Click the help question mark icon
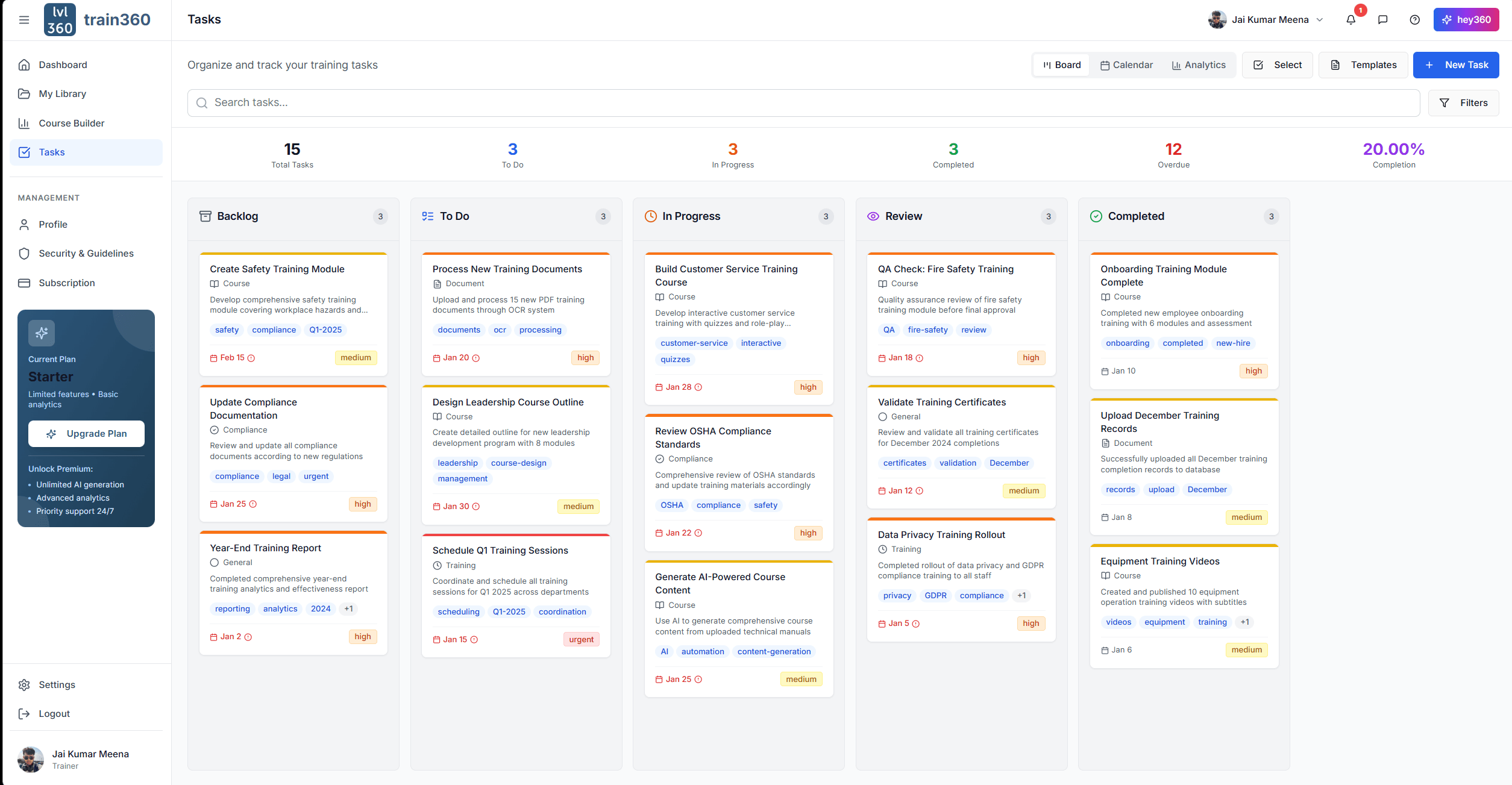The width and height of the screenshot is (1512, 785). (x=1414, y=20)
